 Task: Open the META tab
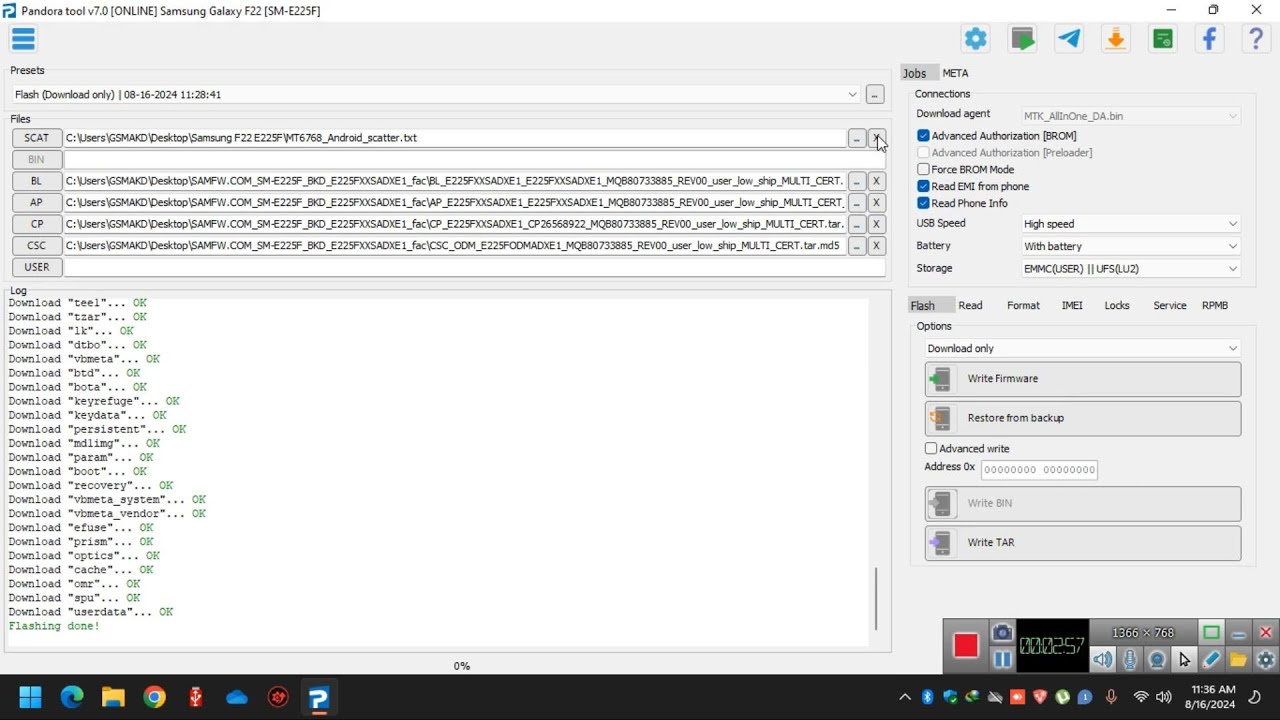coord(955,73)
